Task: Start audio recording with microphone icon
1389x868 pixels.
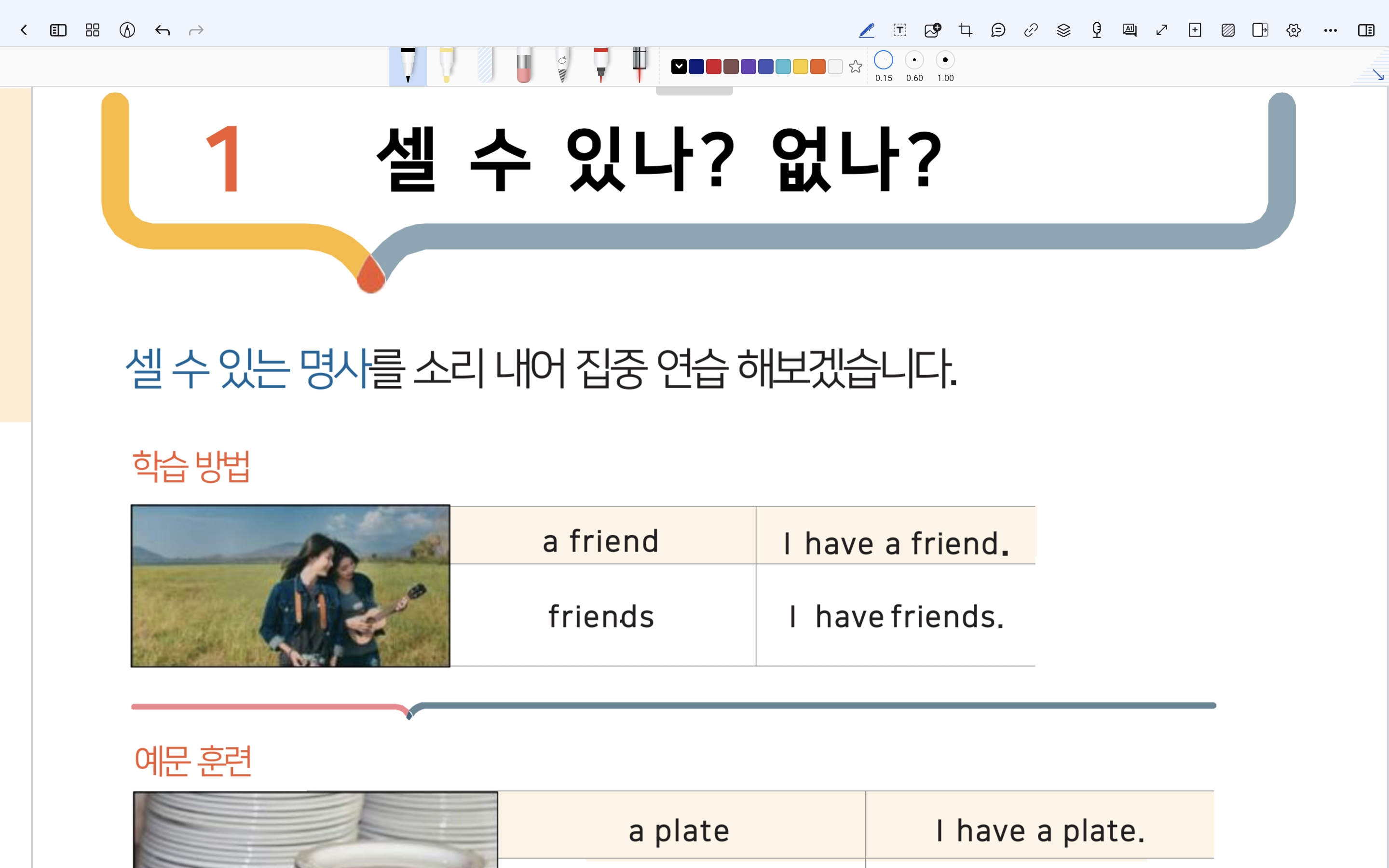Action: pos(1096,30)
